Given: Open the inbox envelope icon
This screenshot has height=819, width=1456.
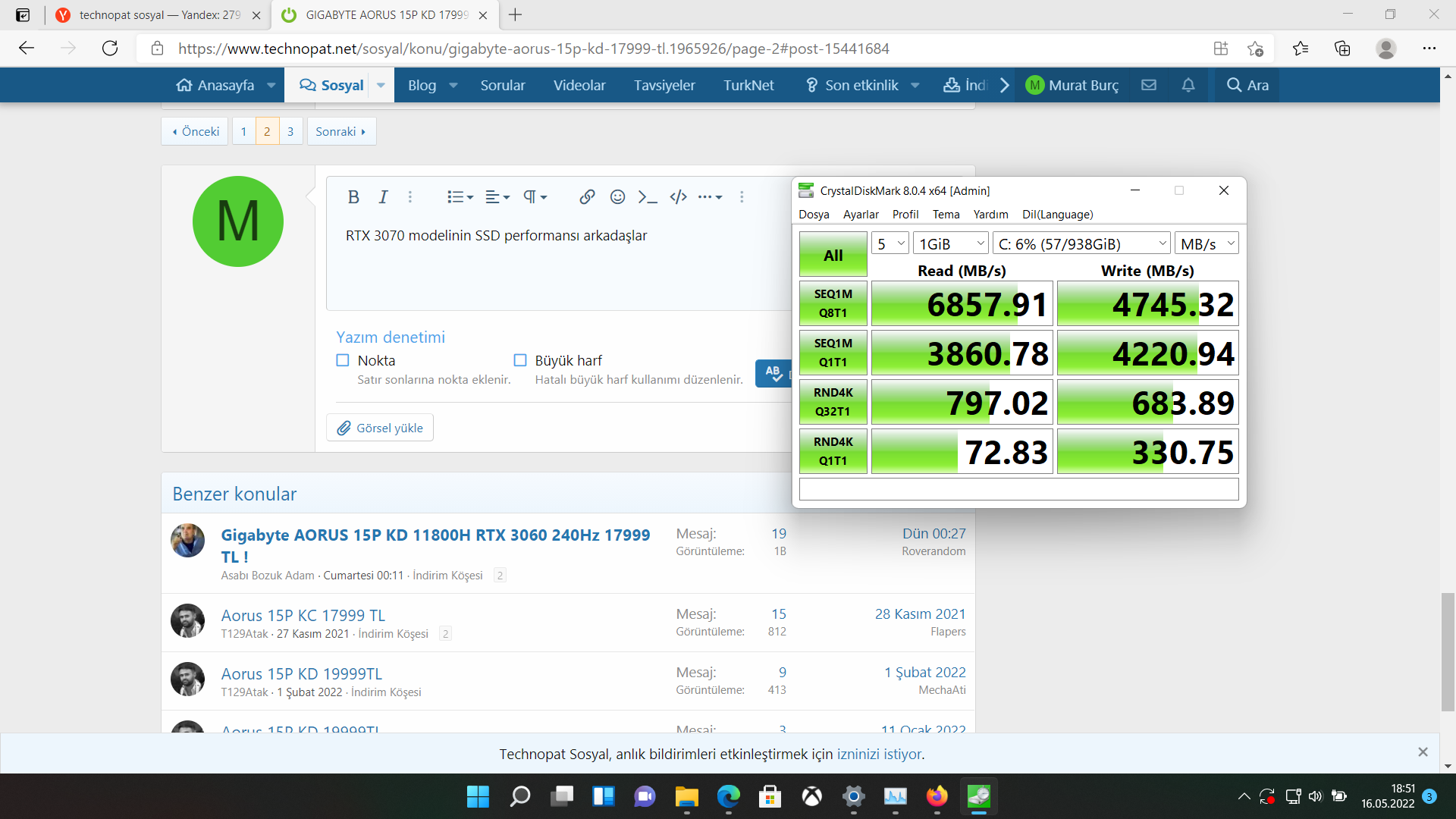Looking at the screenshot, I should [1149, 85].
